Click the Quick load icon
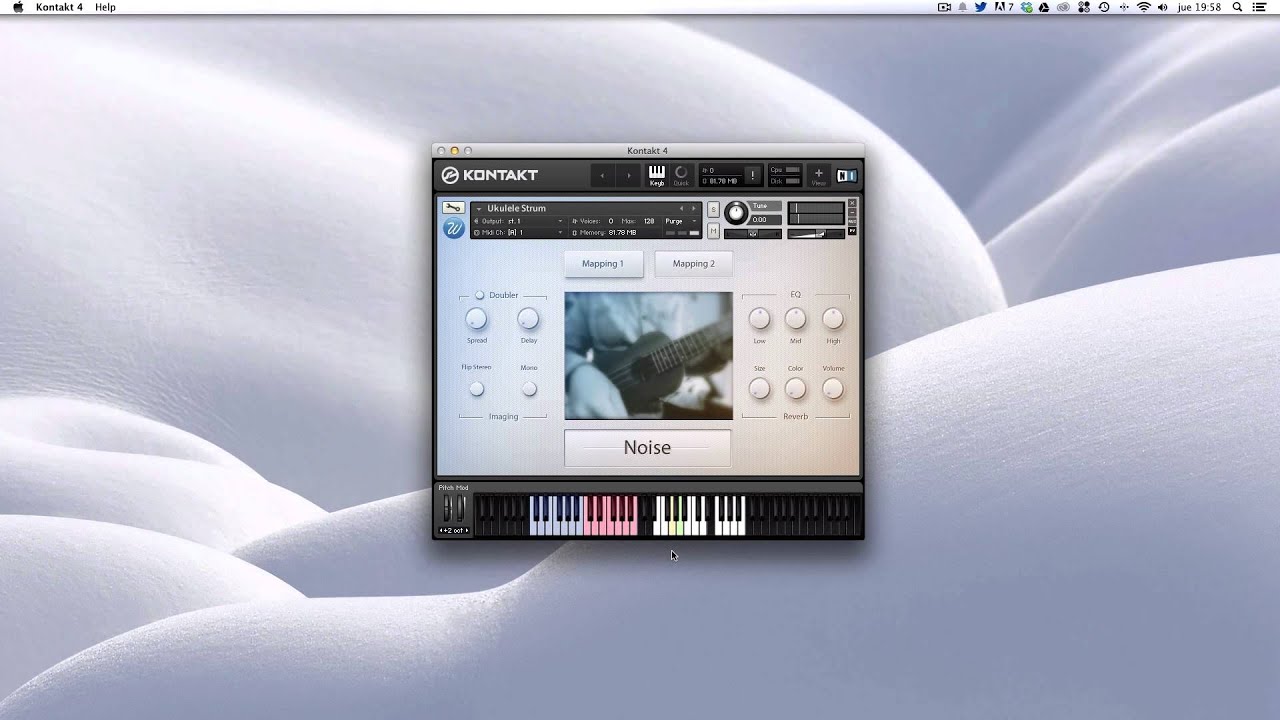Viewport: 1280px width, 720px height. 681,176
